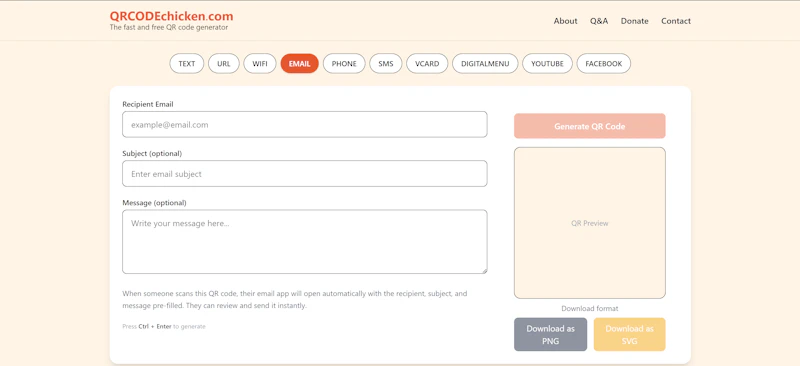Focus the Subject (optional) input field
The height and width of the screenshot is (366, 800).
click(x=305, y=174)
